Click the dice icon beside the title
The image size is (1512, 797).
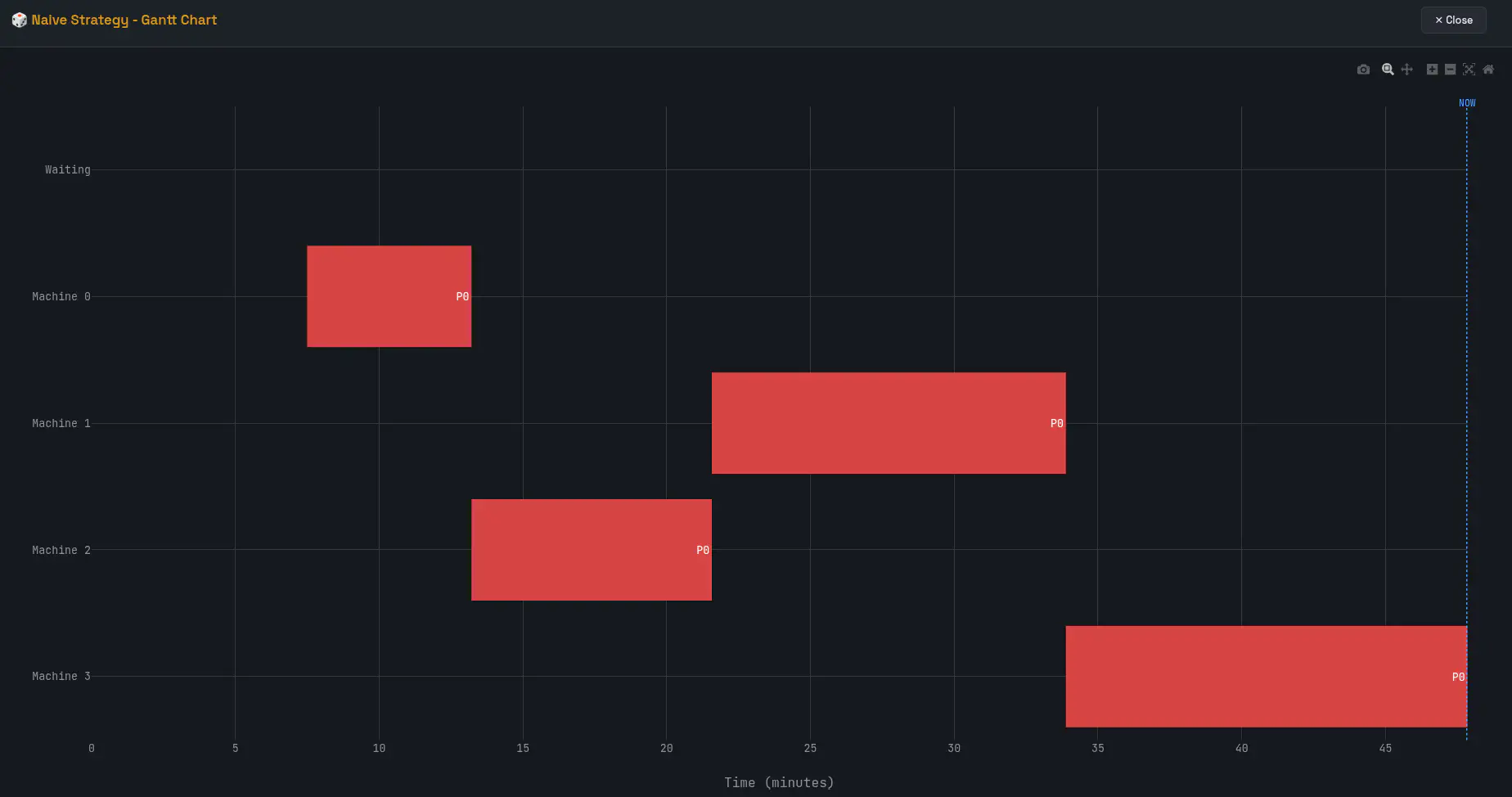click(19, 20)
